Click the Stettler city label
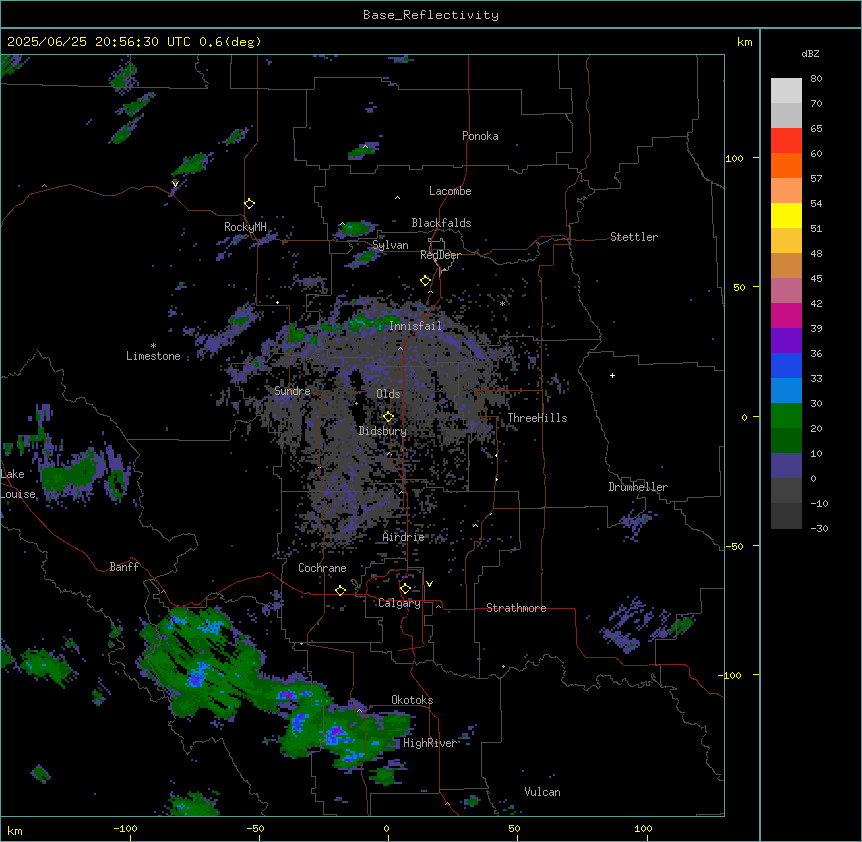 point(634,237)
